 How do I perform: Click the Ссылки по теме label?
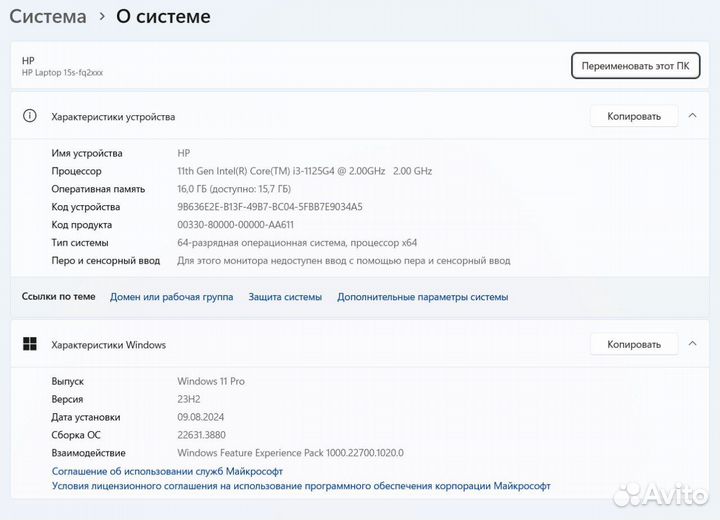click(x=58, y=296)
